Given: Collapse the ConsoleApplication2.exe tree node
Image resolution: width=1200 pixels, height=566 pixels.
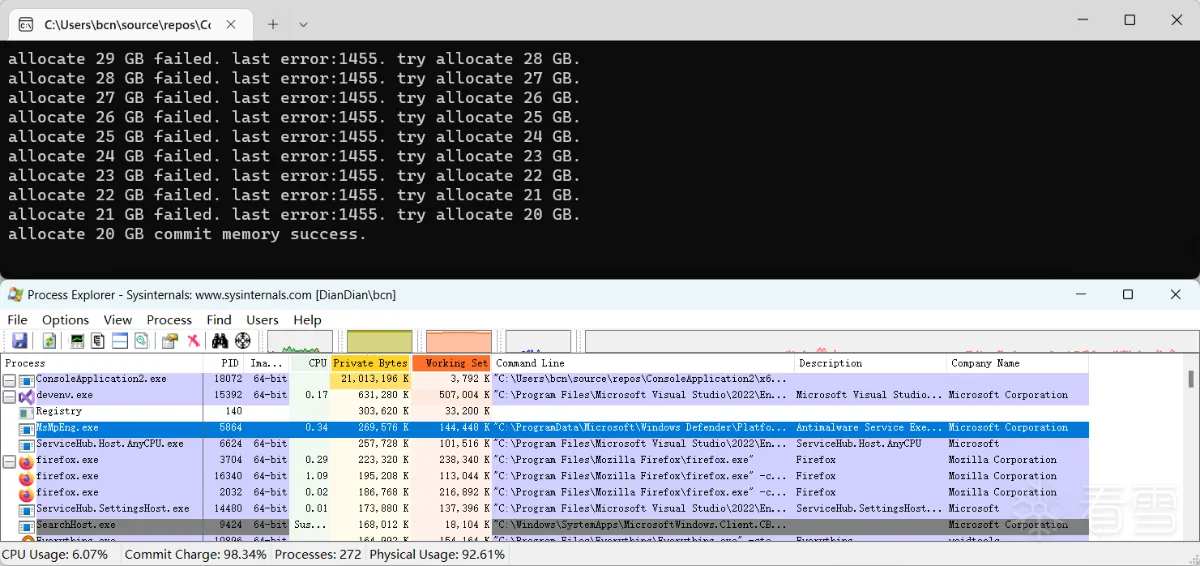Looking at the screenshot, I should point(9,380).
